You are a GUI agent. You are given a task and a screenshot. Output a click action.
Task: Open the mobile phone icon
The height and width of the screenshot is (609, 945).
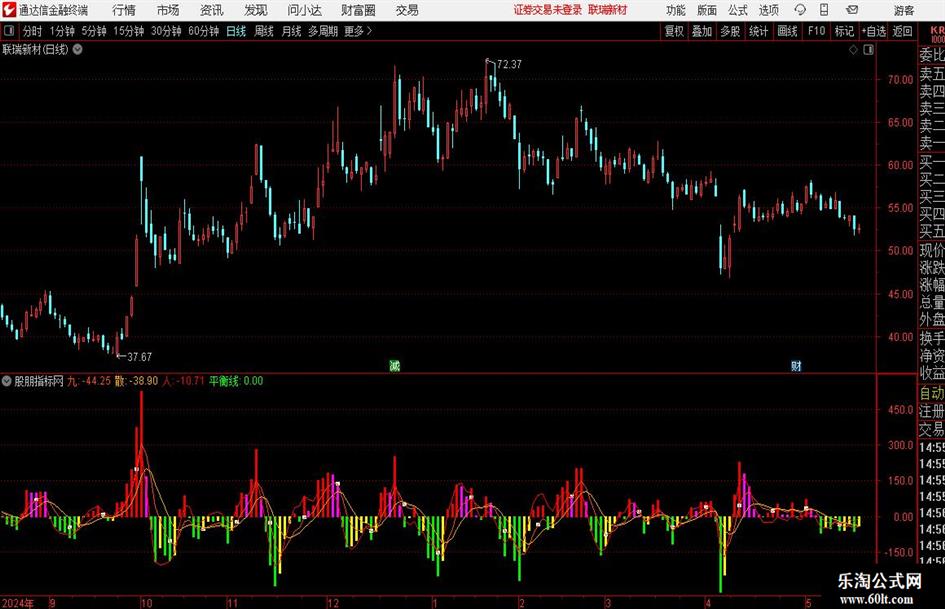point(824,10)
